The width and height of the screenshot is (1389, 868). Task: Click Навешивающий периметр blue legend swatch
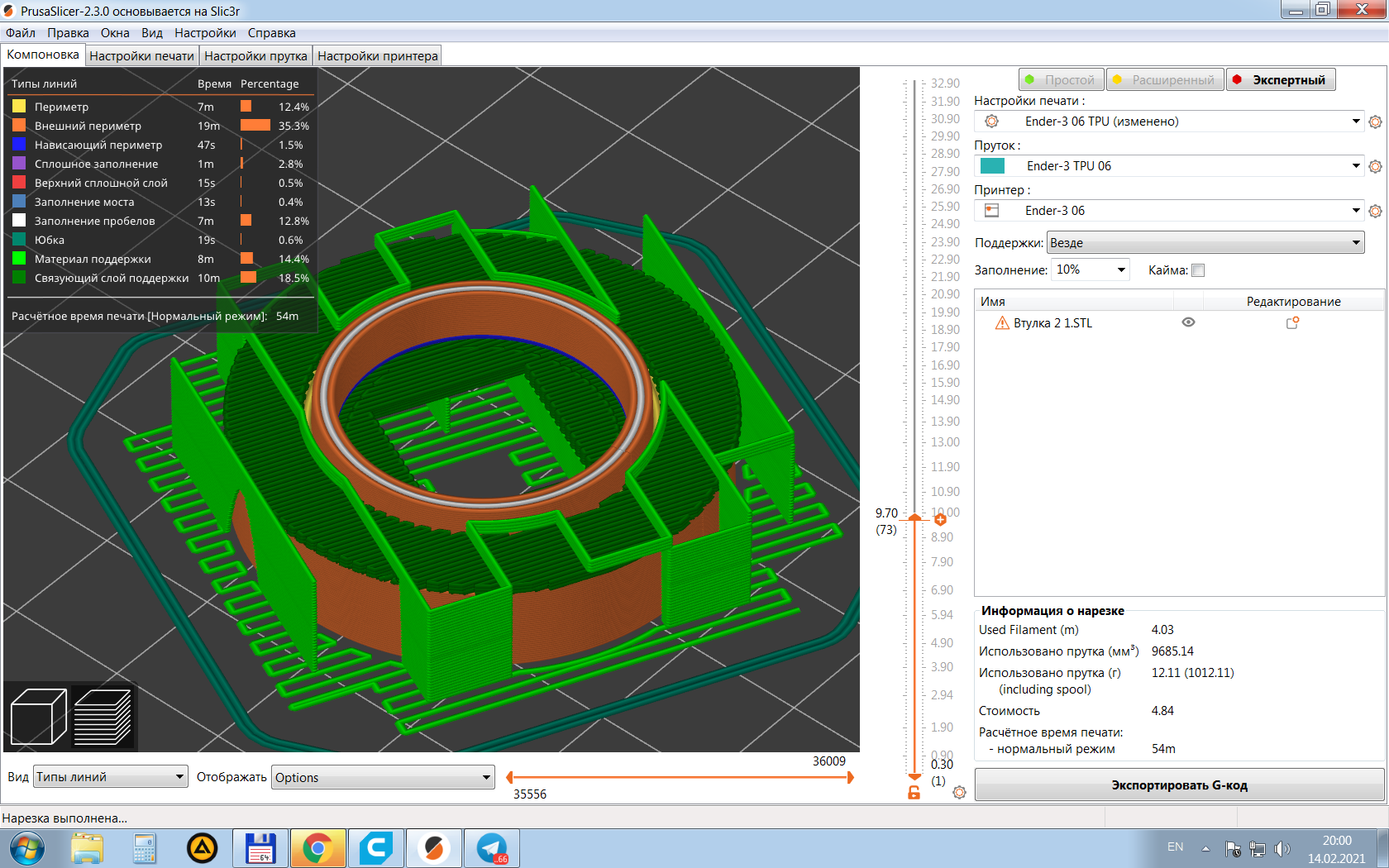(x=19, y=145)
